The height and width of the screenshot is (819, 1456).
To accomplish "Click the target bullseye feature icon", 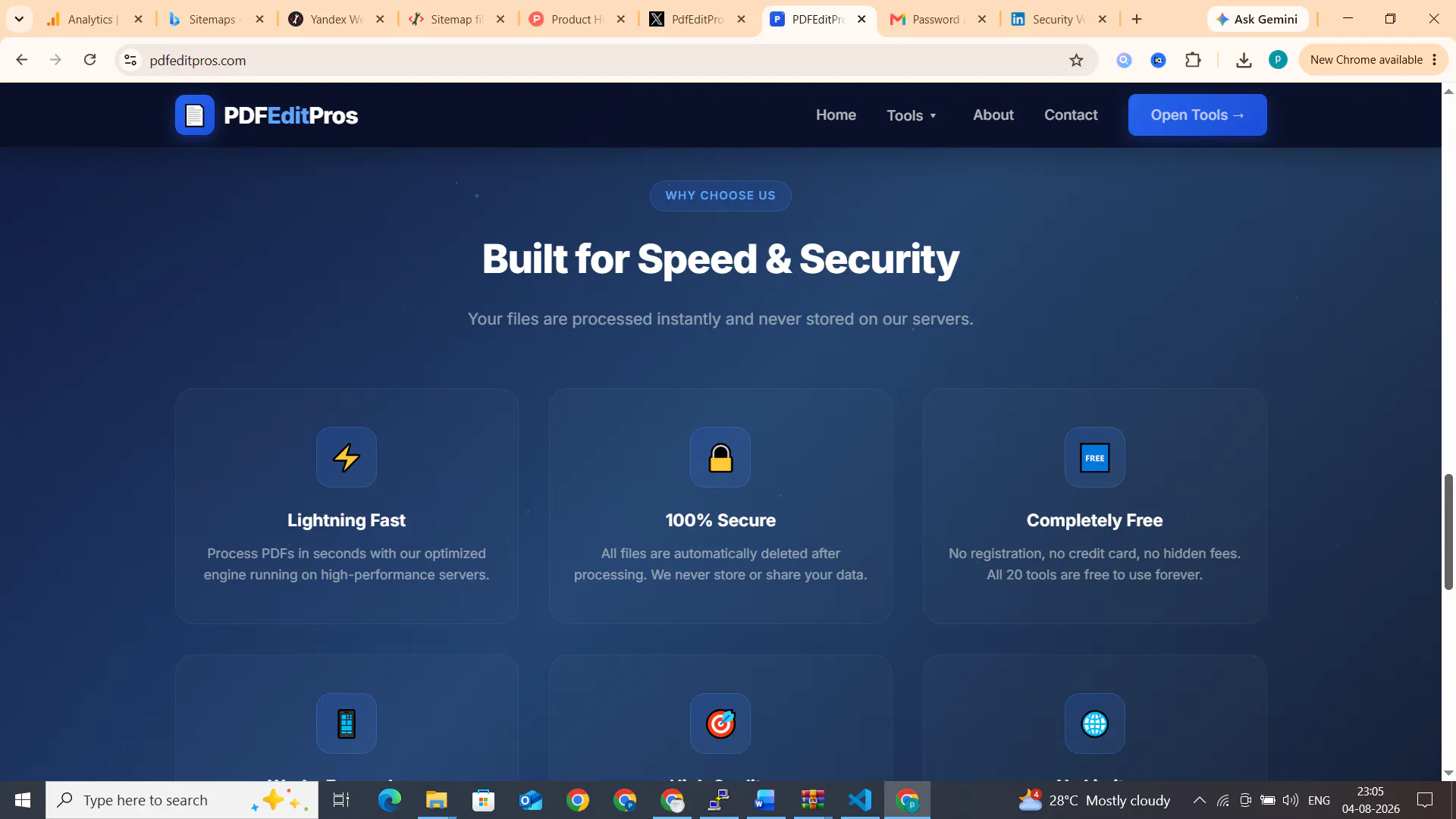I will pos(720,723).
